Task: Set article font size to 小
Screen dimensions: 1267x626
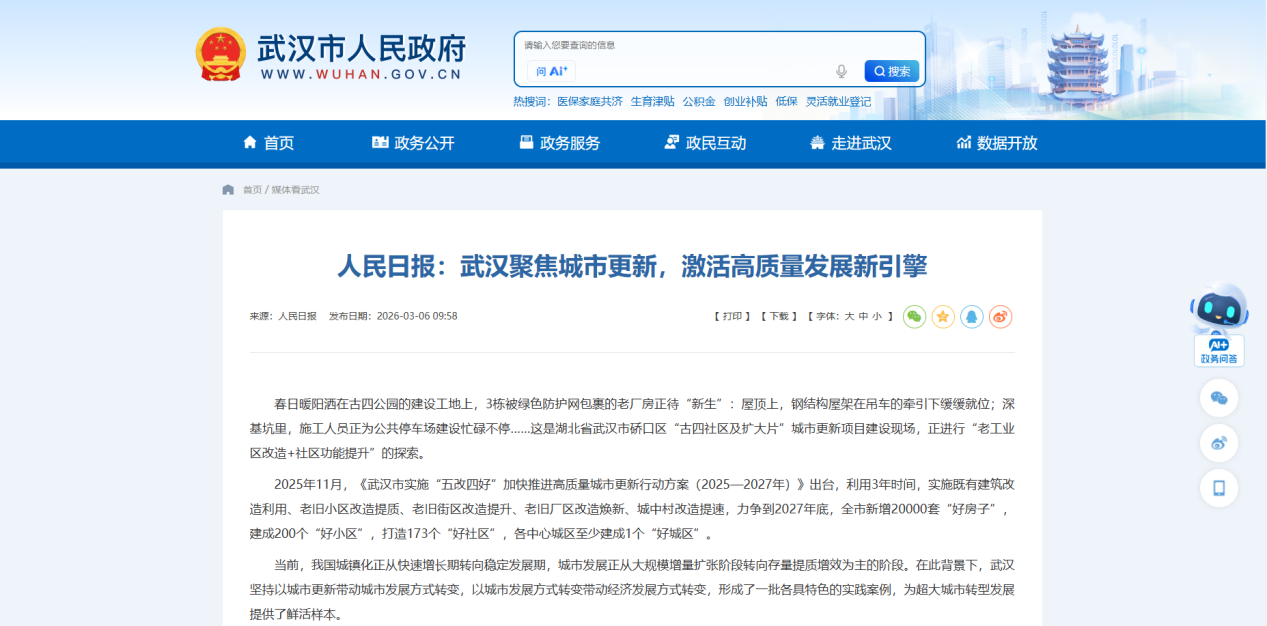Action: click(877, 316)
